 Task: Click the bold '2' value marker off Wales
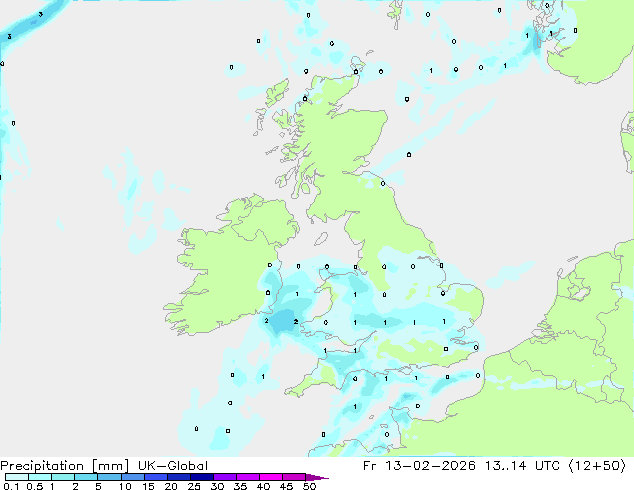click(296, 321)
